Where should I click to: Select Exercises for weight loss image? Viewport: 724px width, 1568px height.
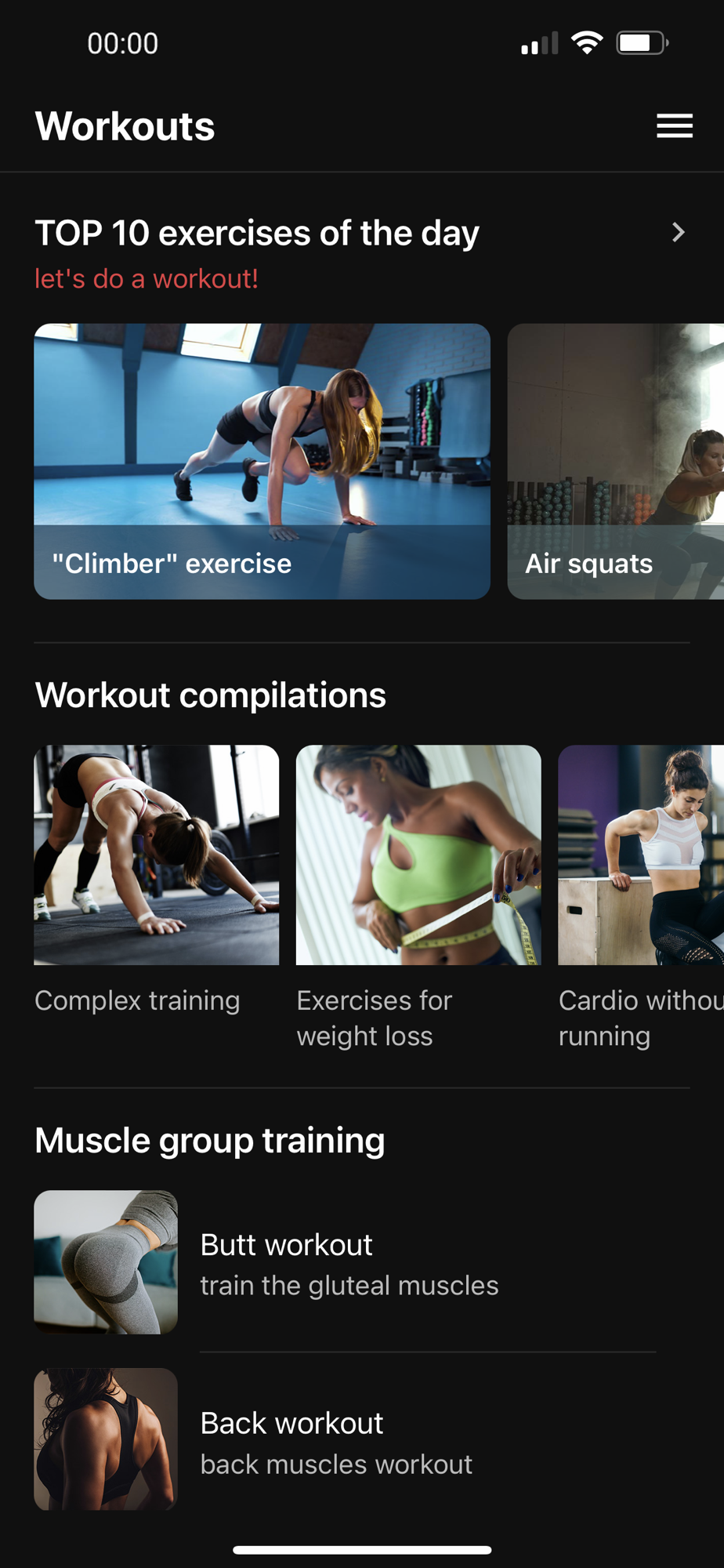418,855
